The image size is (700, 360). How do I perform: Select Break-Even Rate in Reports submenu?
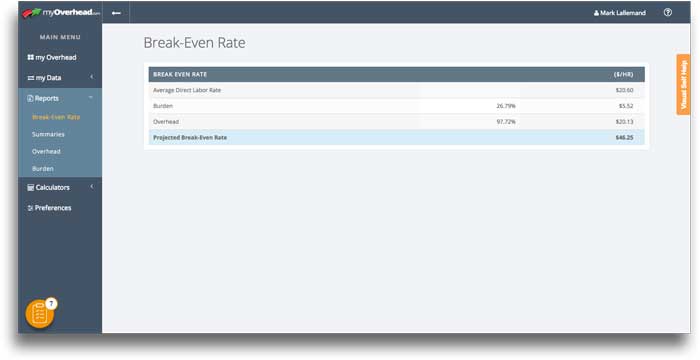pos(56,117)
